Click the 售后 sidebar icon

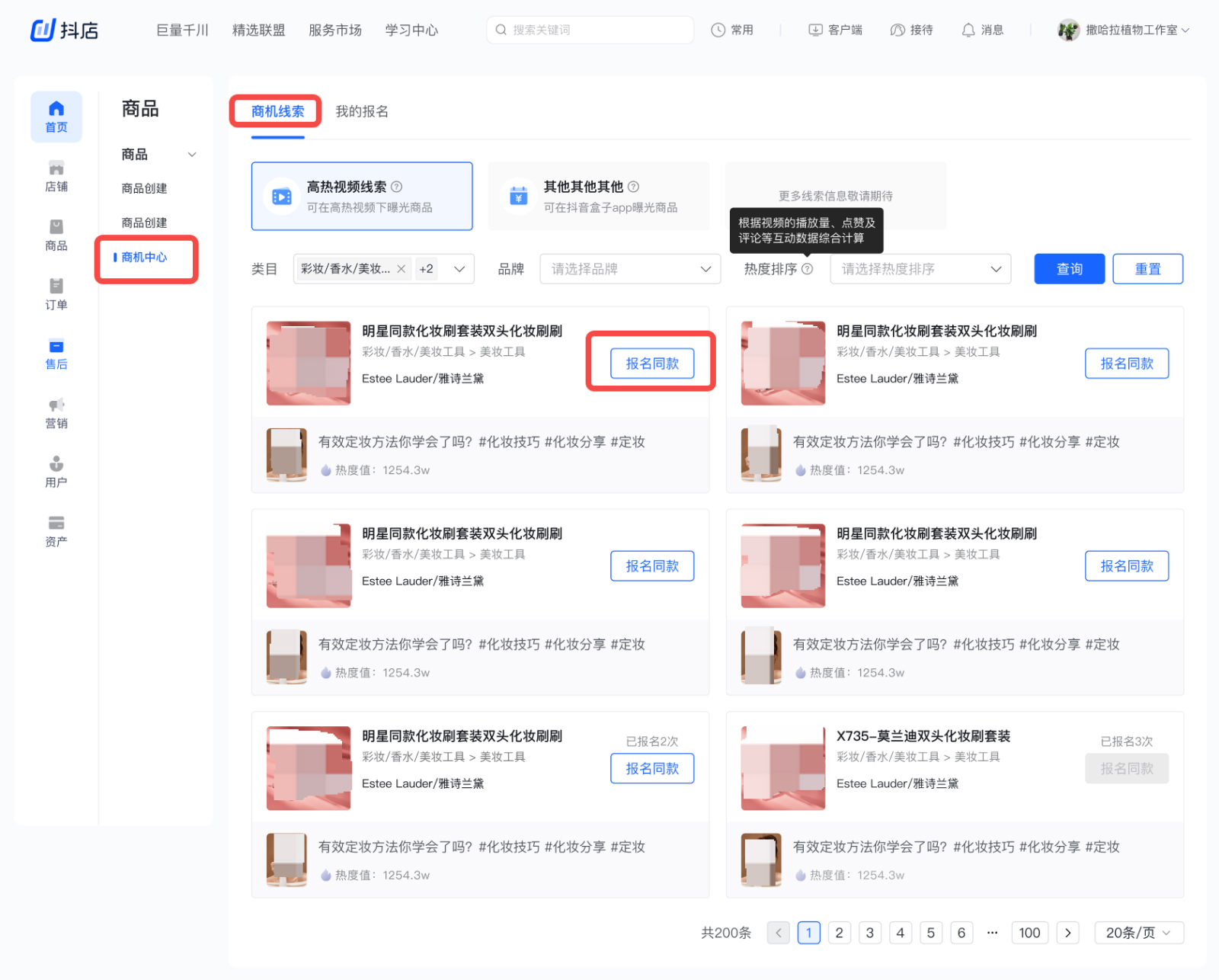[56, 353]
